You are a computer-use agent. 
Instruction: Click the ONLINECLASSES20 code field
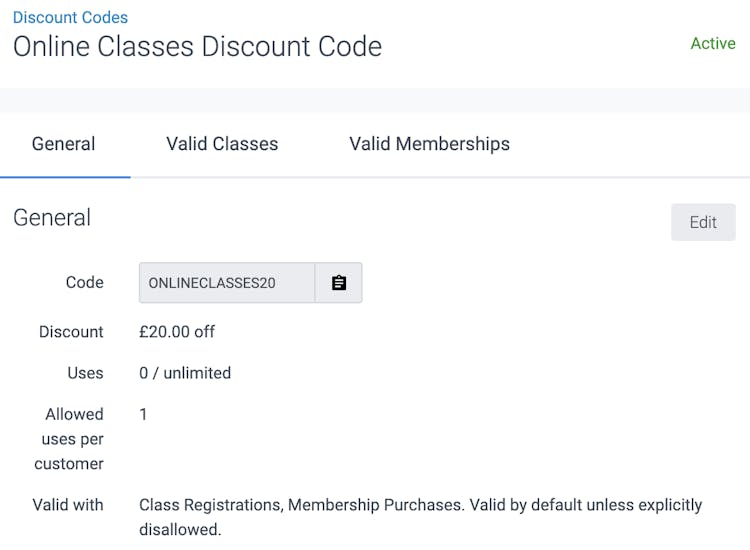(x=227, y=283)
